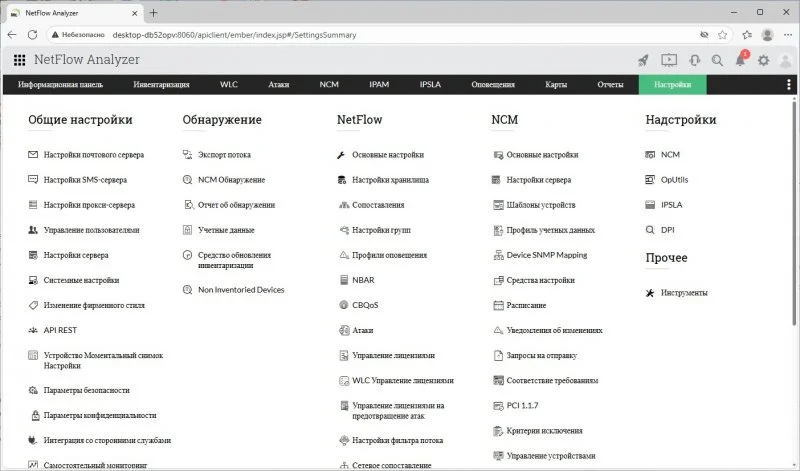Viewport: 800px width, 471px height.
Task: Click the user management people icon
Action: [33, 230]
